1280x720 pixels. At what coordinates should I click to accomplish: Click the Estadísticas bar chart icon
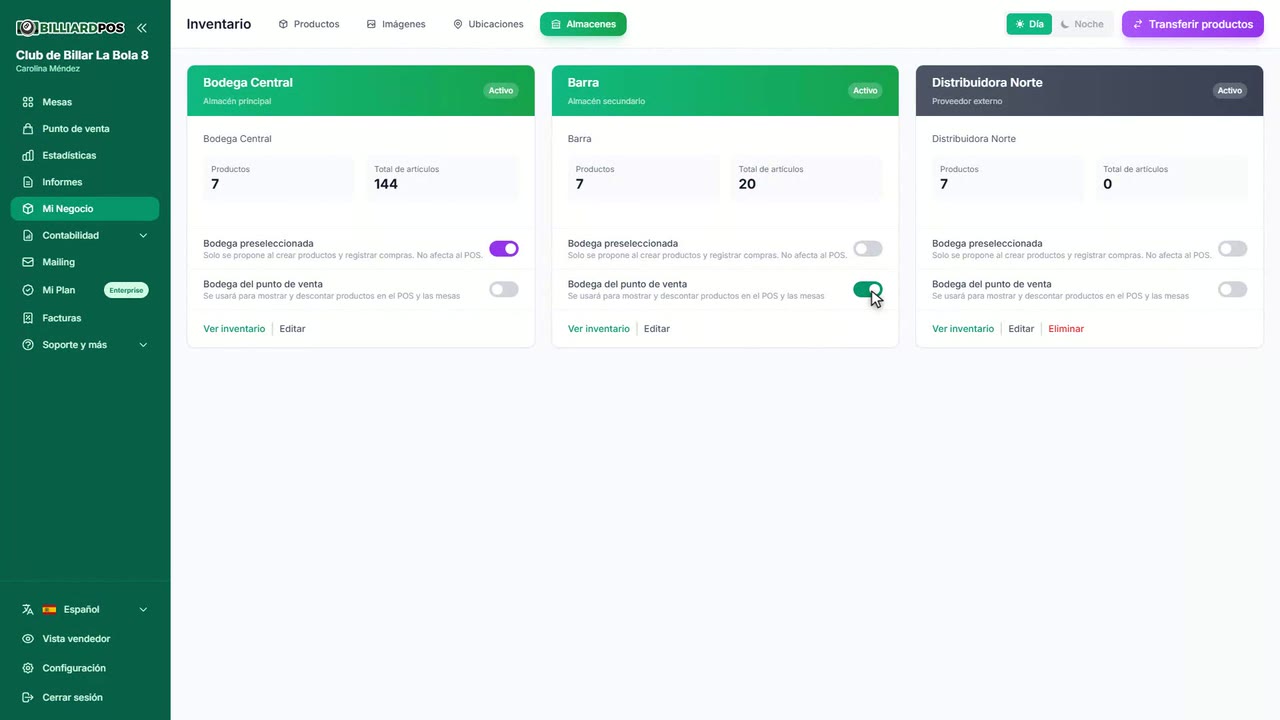(x=28, y=155)
